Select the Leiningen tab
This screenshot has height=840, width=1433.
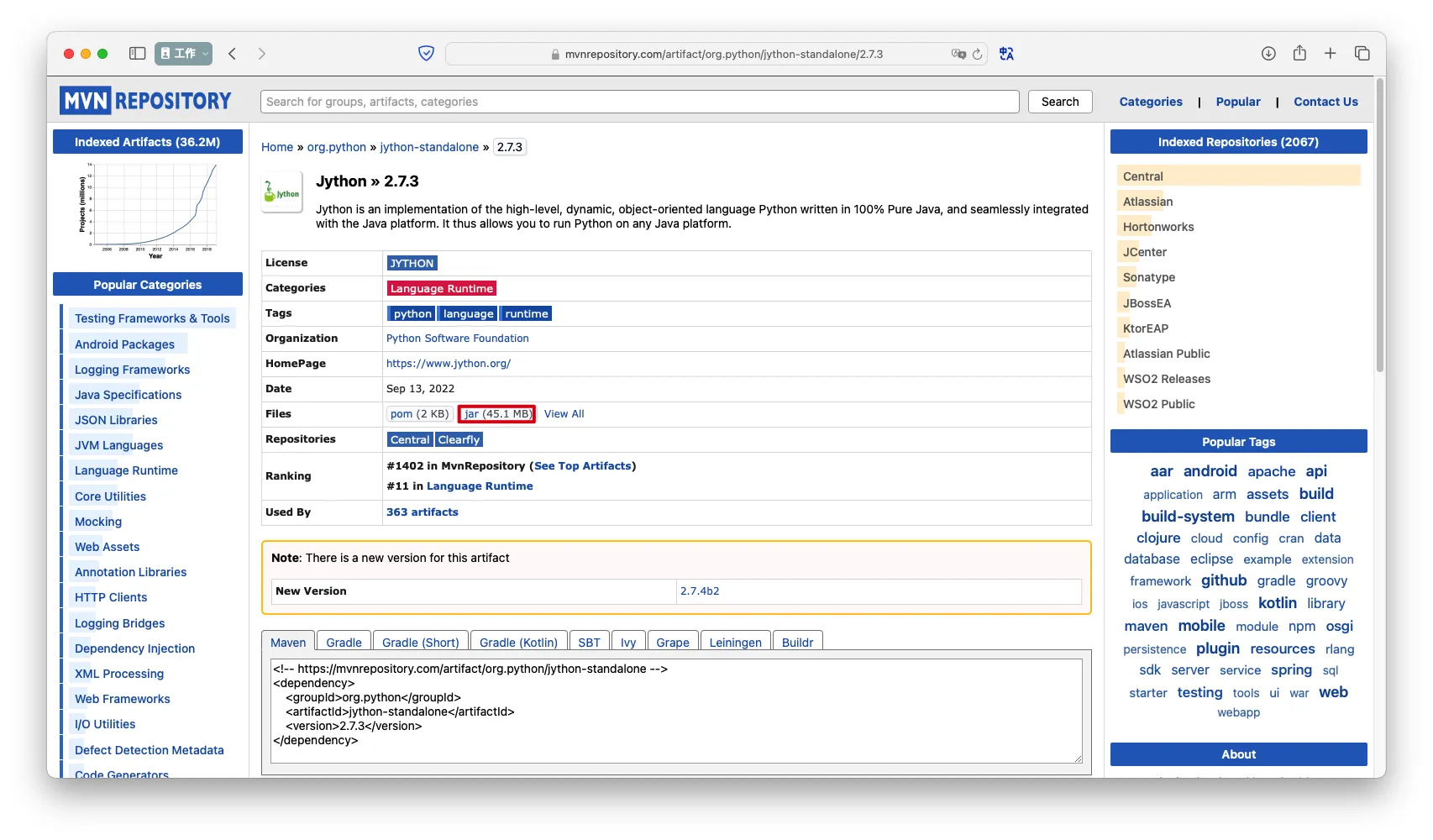tap(735, 643)
